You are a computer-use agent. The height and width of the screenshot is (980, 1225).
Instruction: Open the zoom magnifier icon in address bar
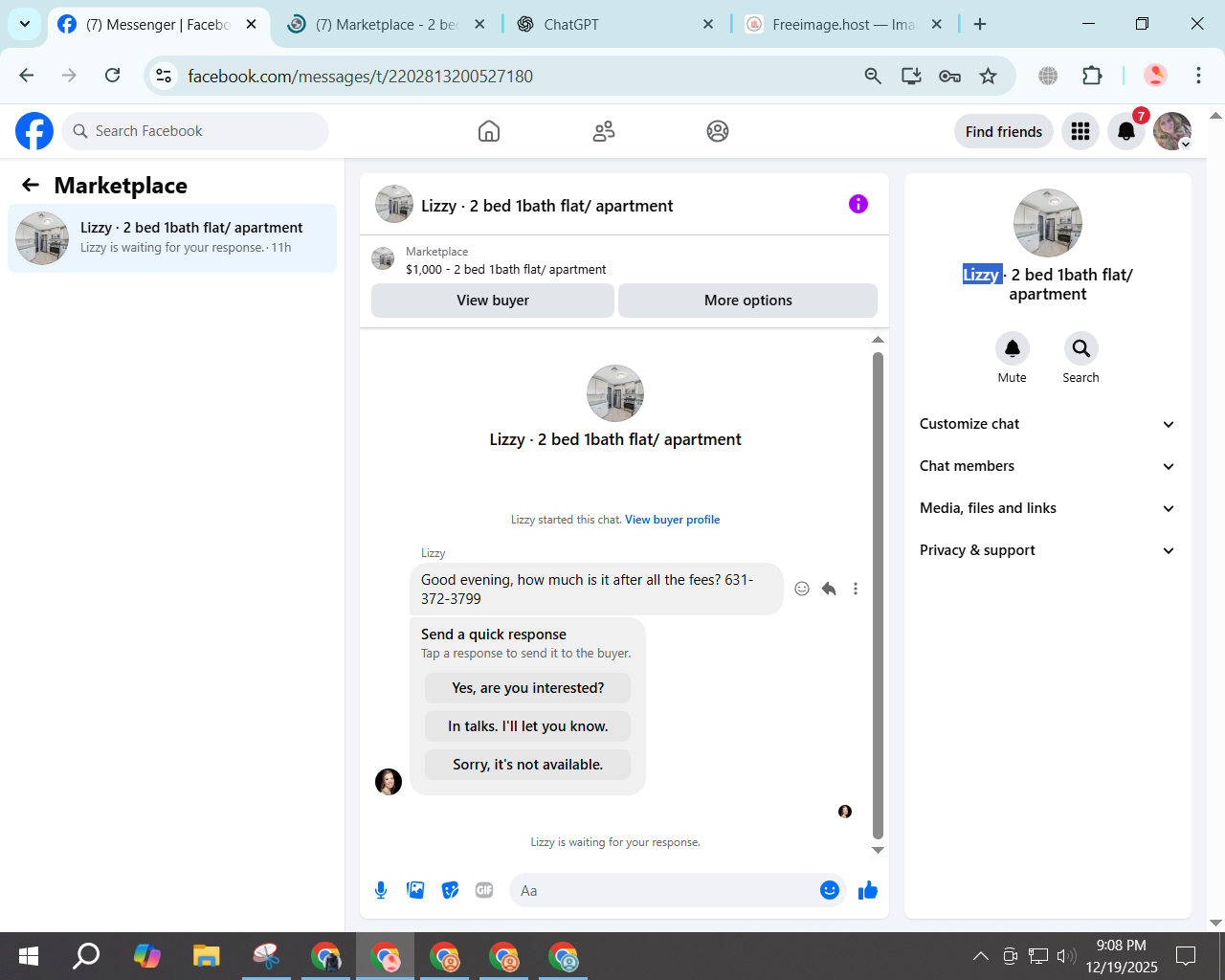point(873,76)
